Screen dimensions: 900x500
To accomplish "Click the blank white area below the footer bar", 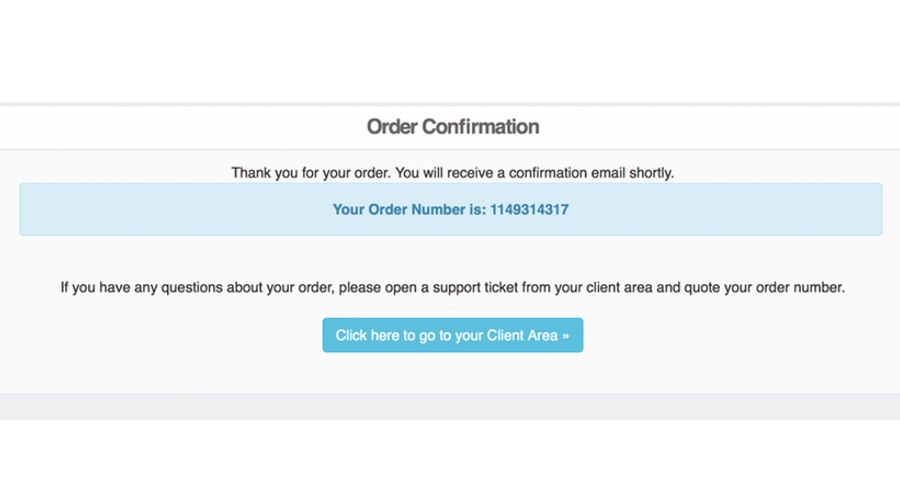I will [x=450, y=460].
